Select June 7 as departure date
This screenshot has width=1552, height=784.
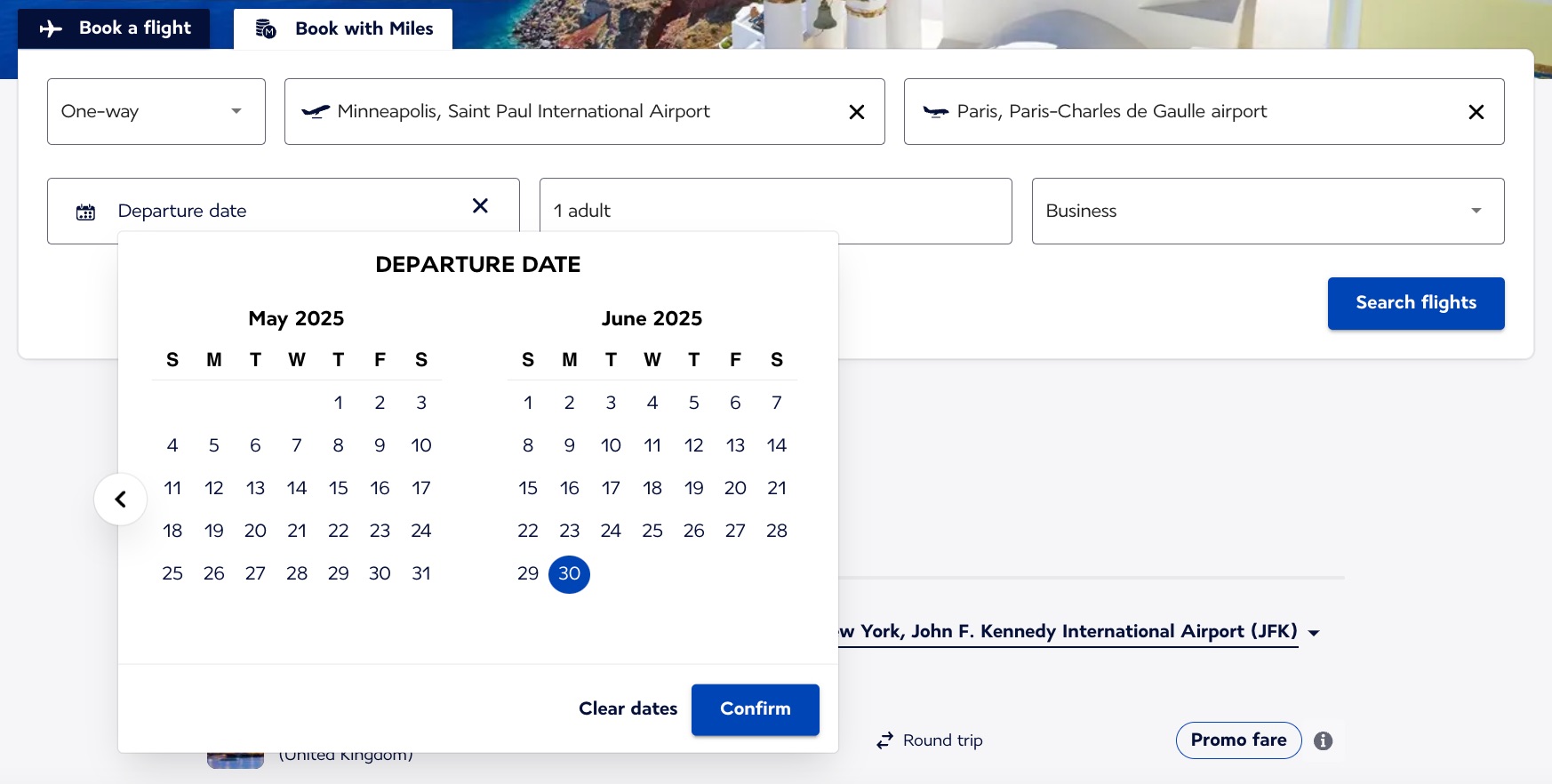pyautogui.click(x=776, y=402)
